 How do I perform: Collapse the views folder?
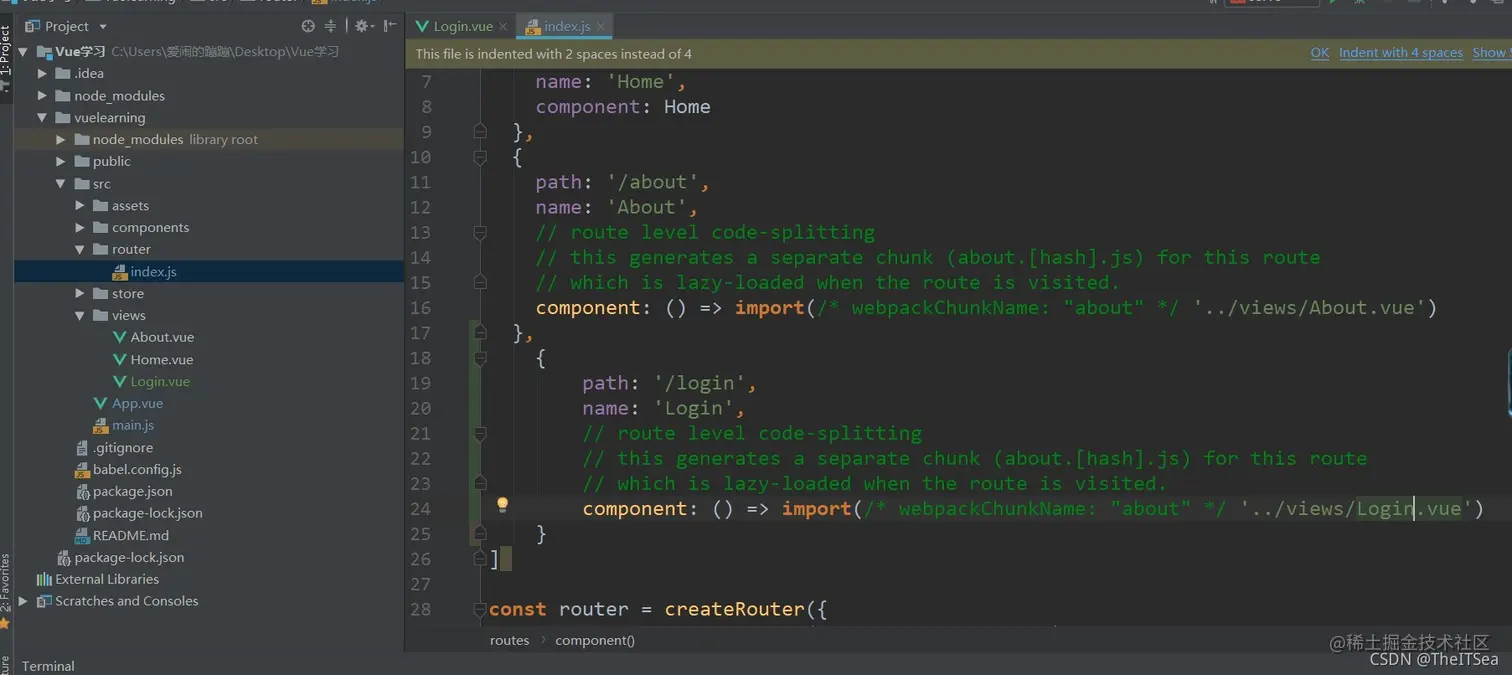[80, 316]
